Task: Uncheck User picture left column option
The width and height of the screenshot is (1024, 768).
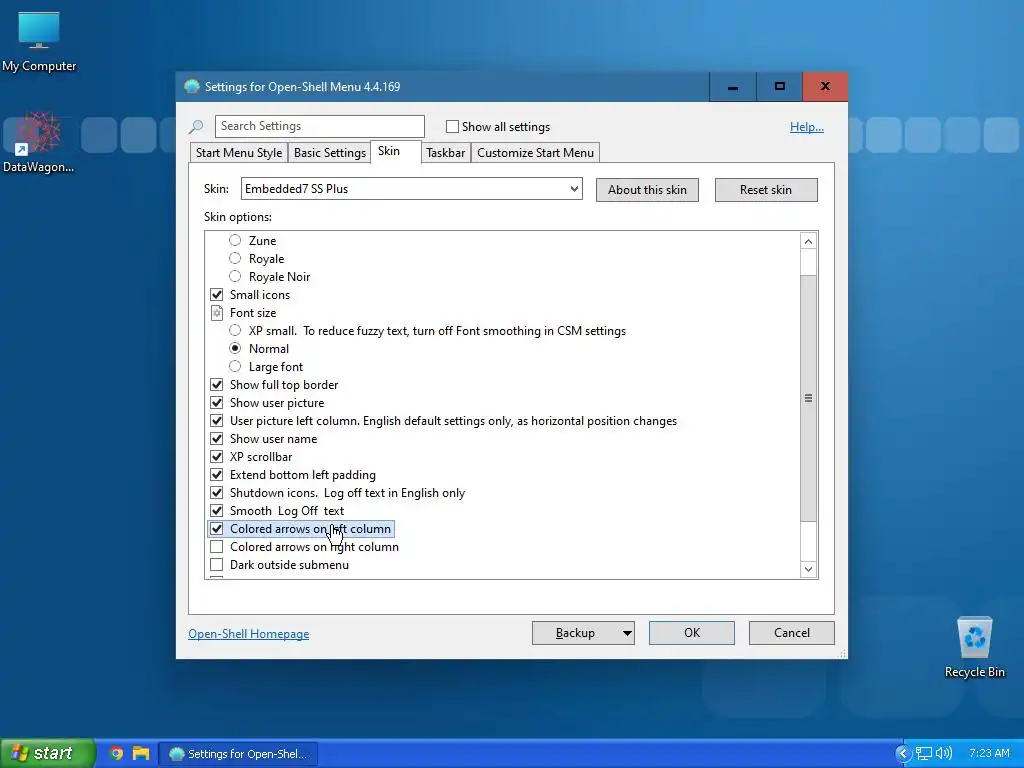Action: (217, 421)
